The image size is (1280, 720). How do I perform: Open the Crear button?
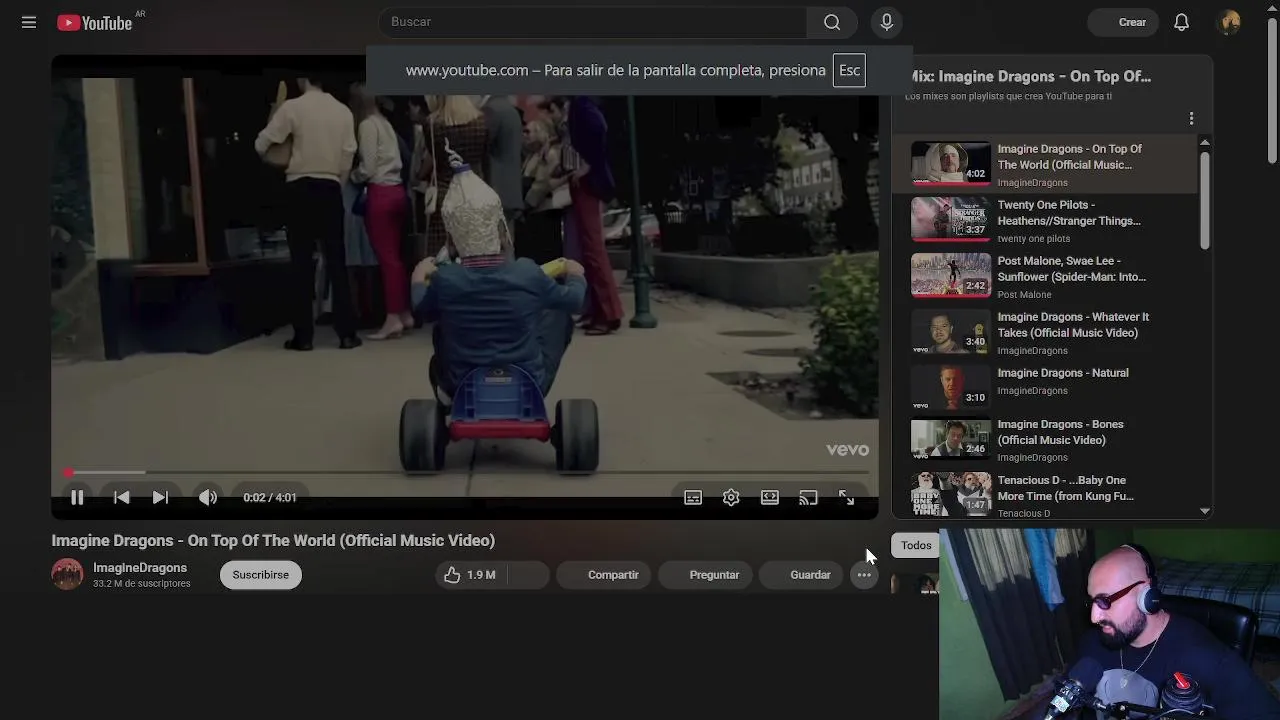(x=1123, y=22)
